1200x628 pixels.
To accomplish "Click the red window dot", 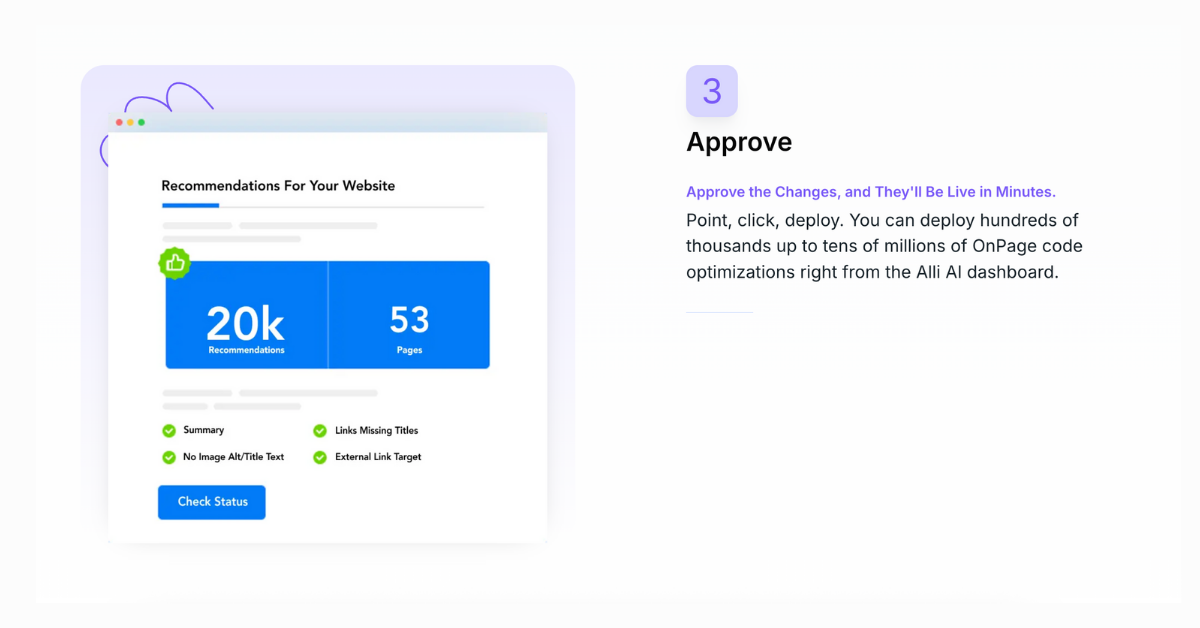I will [119, 122].
